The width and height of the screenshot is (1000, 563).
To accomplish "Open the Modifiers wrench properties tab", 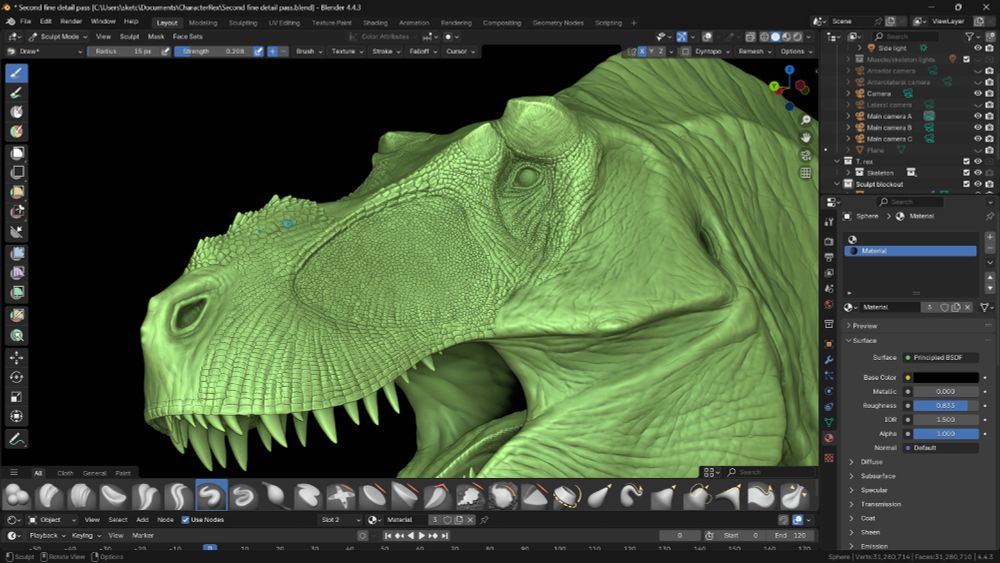I will click(x=829, y=360).
